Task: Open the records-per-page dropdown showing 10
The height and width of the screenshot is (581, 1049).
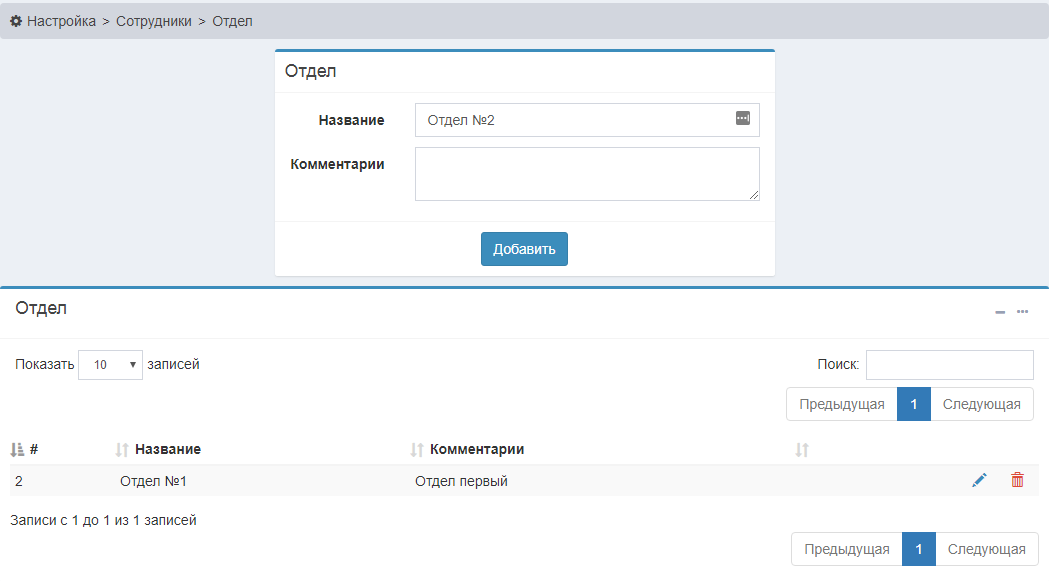Action: pos(110,365)
